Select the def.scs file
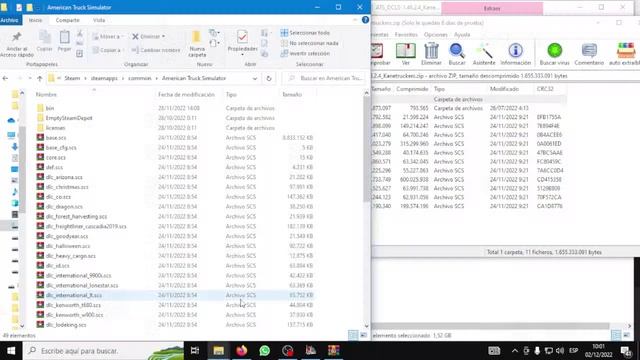 coord(54,167)
